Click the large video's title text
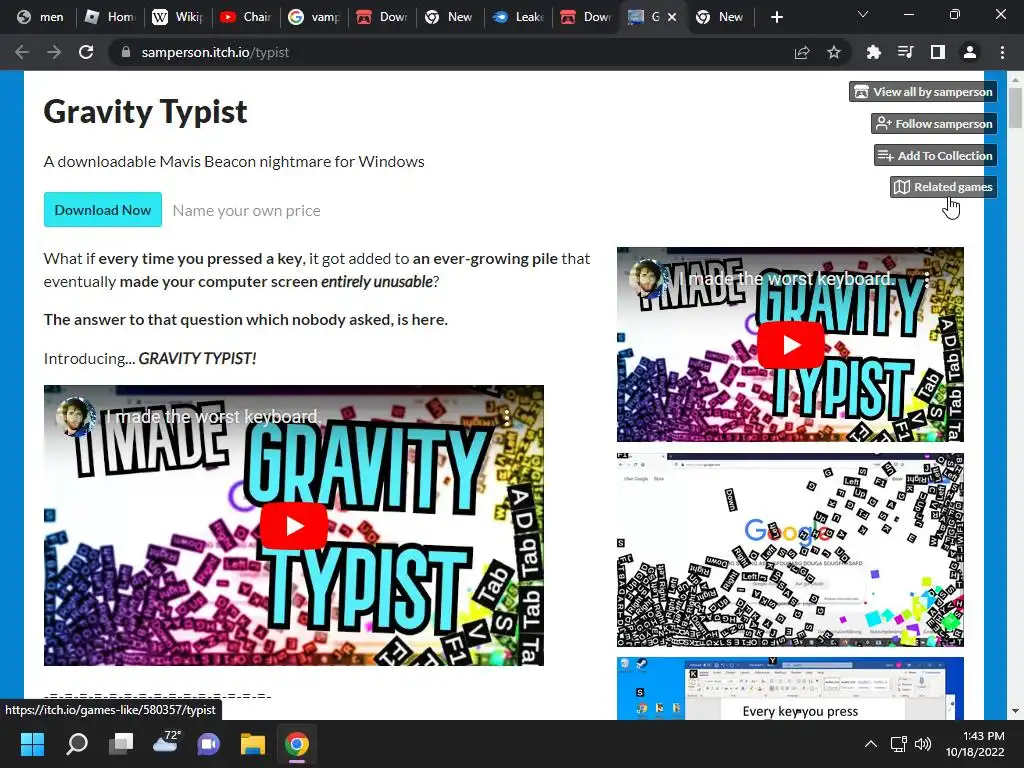This screenshot has width=1024, height=768. click(x=212, y=417)
